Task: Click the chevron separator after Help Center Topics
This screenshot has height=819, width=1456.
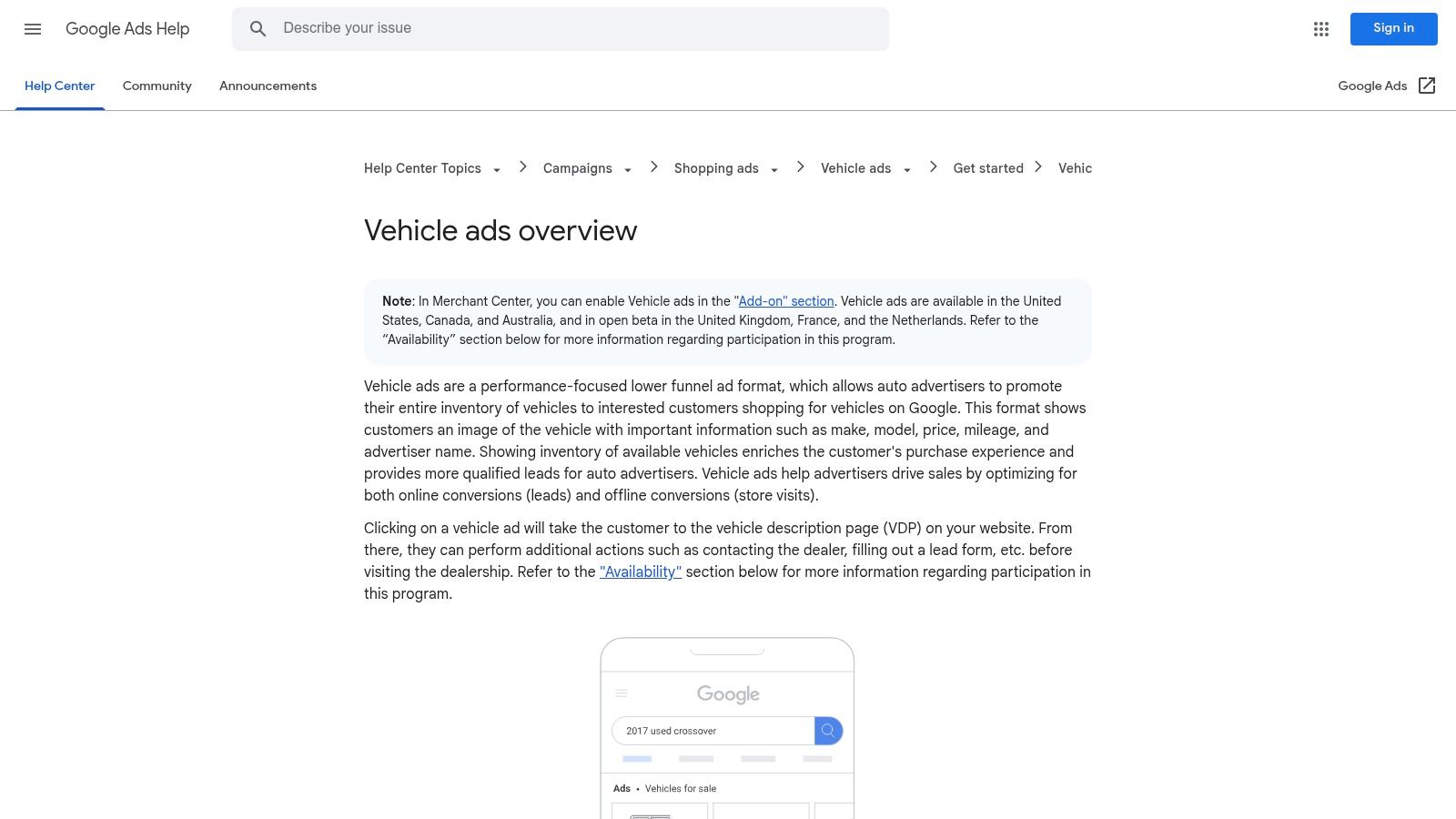Action: [522, 167]
